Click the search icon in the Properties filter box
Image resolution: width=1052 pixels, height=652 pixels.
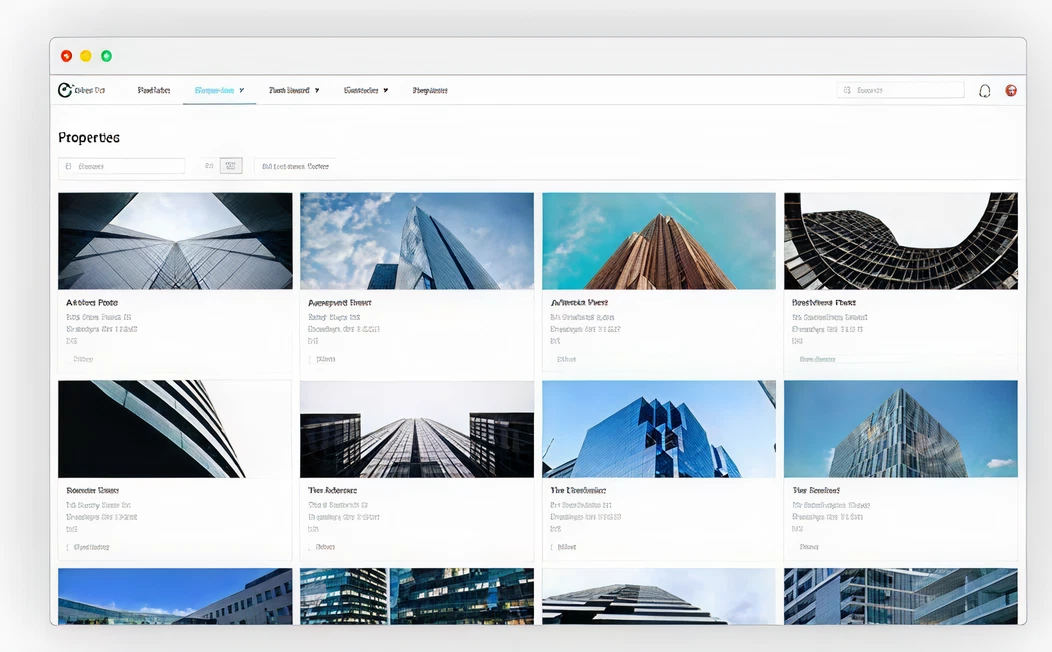coord(68,166)
